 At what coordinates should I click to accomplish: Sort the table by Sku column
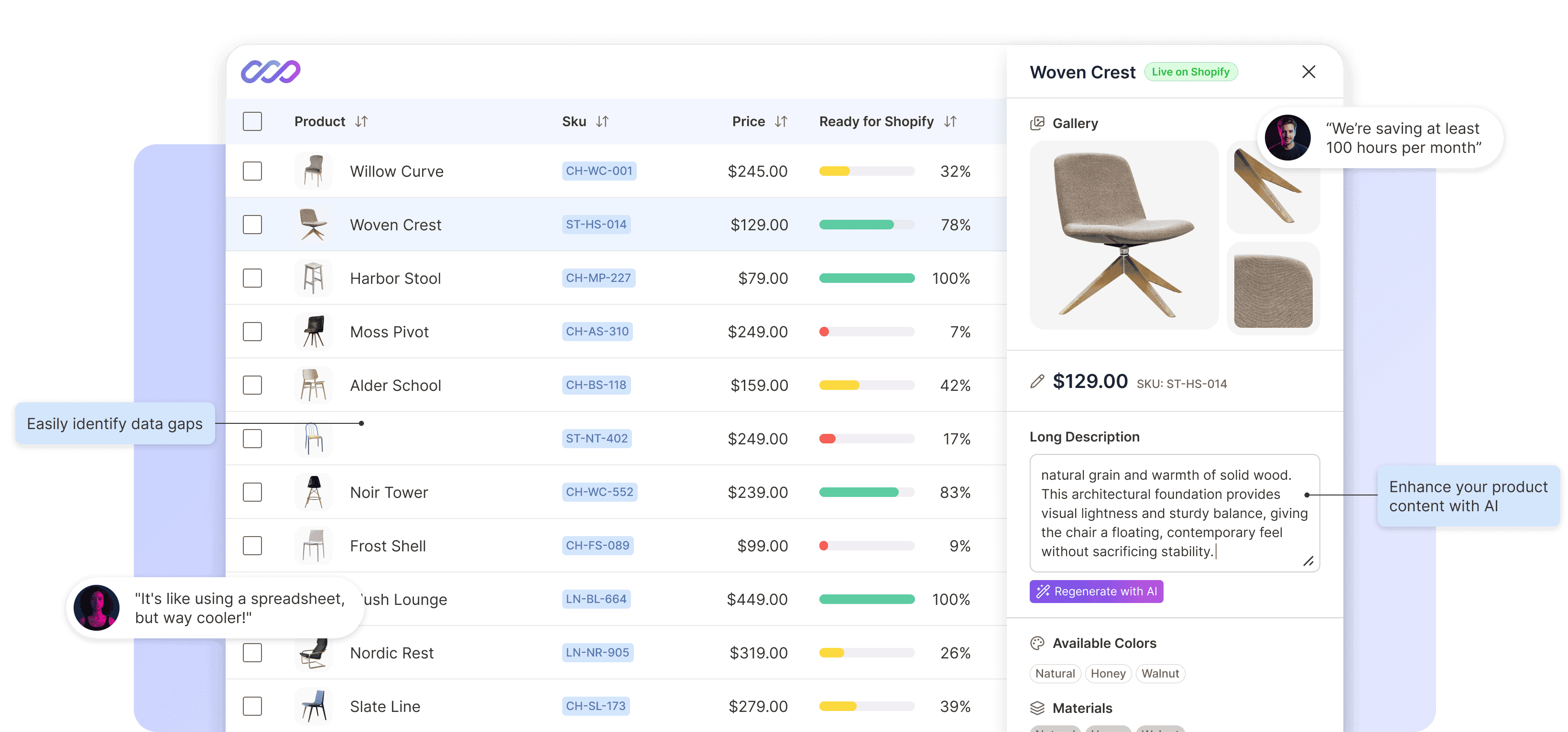602,122
